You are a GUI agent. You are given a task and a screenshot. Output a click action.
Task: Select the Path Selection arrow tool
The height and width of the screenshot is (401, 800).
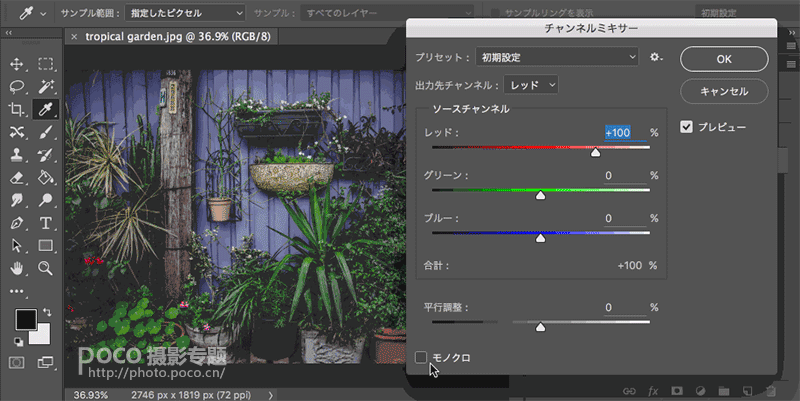(x=16, y=245)
